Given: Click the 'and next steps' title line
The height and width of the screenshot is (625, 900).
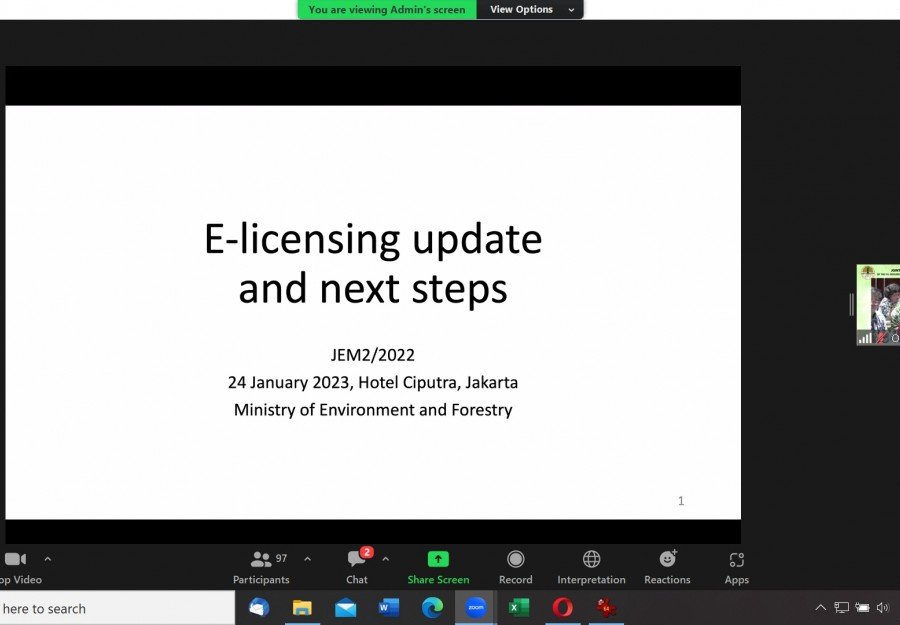Looking at the screenshot, I should click(x=373, y=288).
